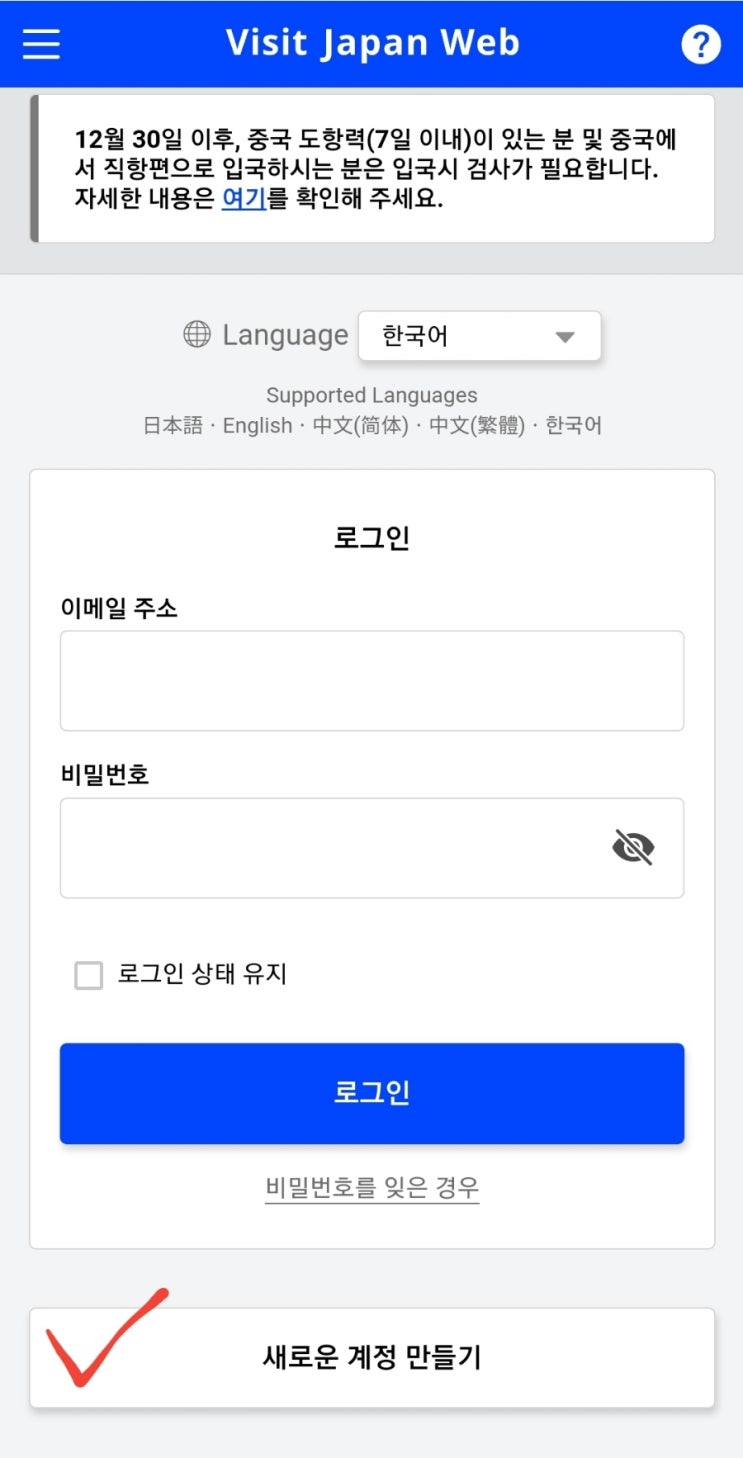The width and height of the screenshot is (743, 1458).
Task: Follow the 여기 link in notice
Action: 243,198
